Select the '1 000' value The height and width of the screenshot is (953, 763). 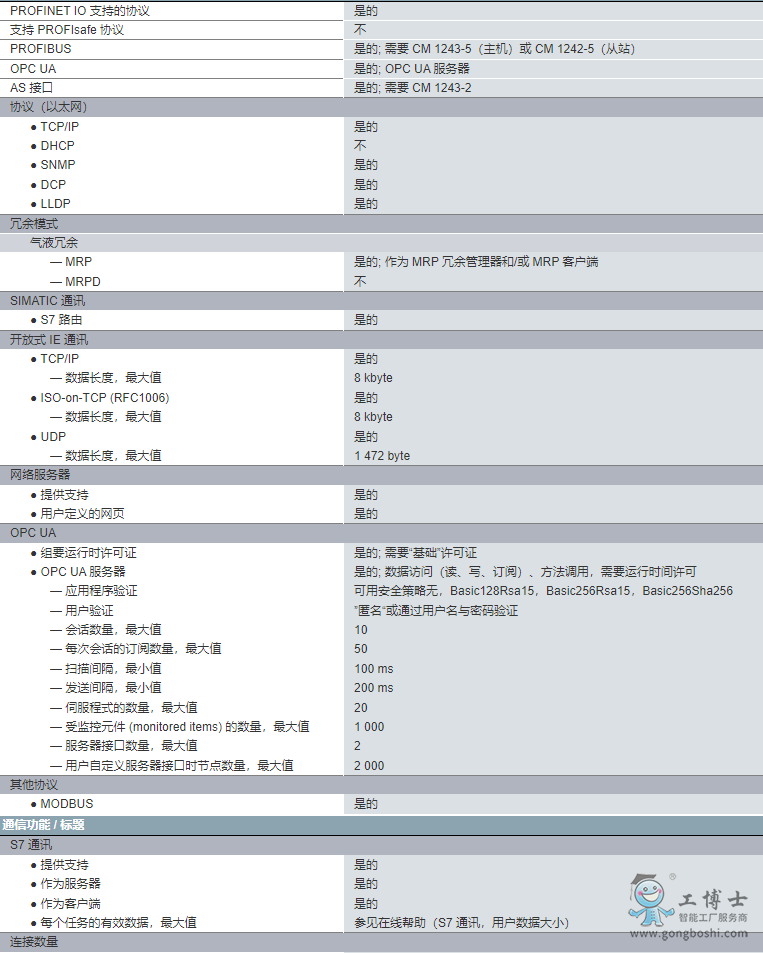click(x=369, y=727)
